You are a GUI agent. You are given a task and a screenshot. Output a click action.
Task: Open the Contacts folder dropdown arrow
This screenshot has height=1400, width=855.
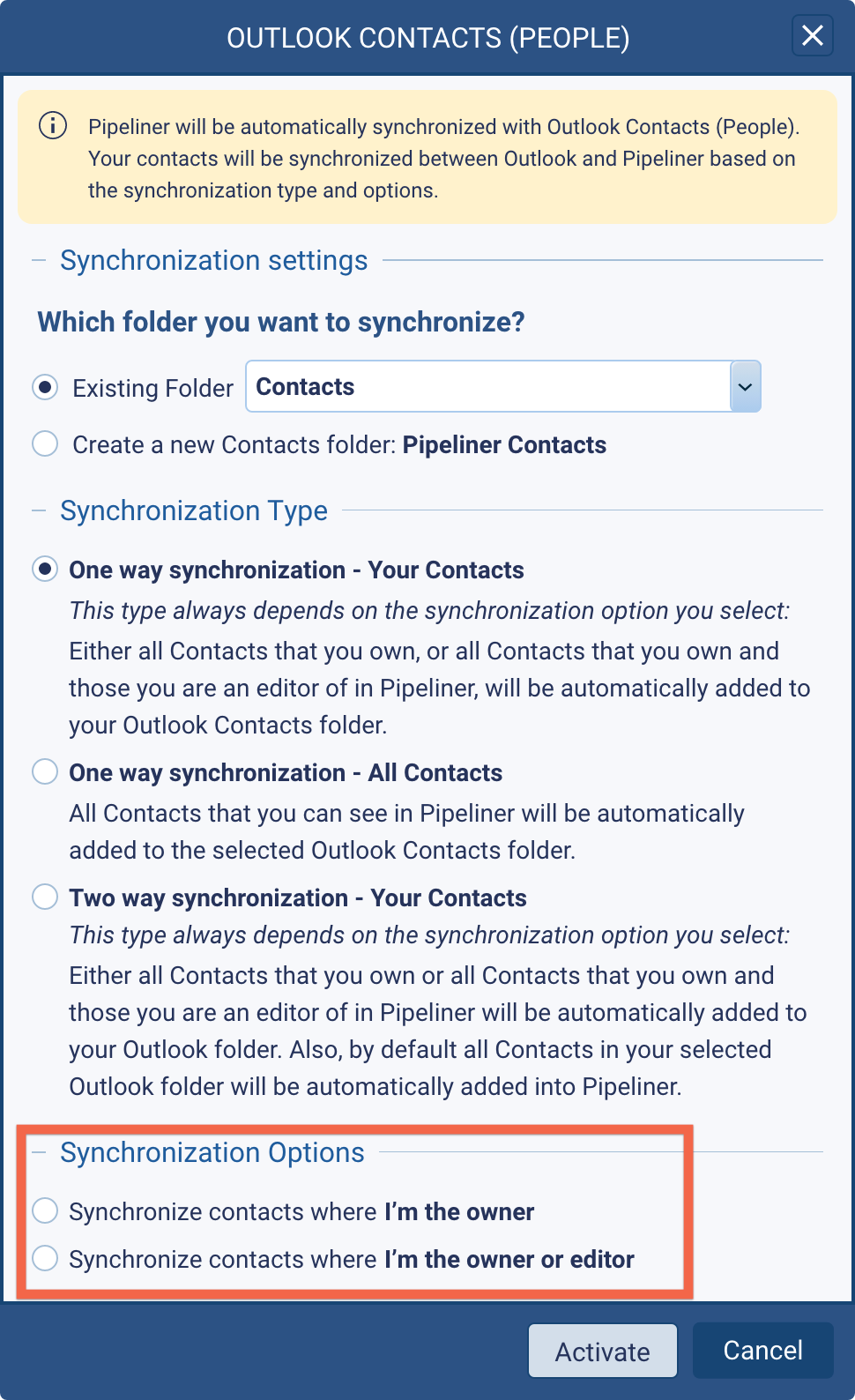pos(745,387)
